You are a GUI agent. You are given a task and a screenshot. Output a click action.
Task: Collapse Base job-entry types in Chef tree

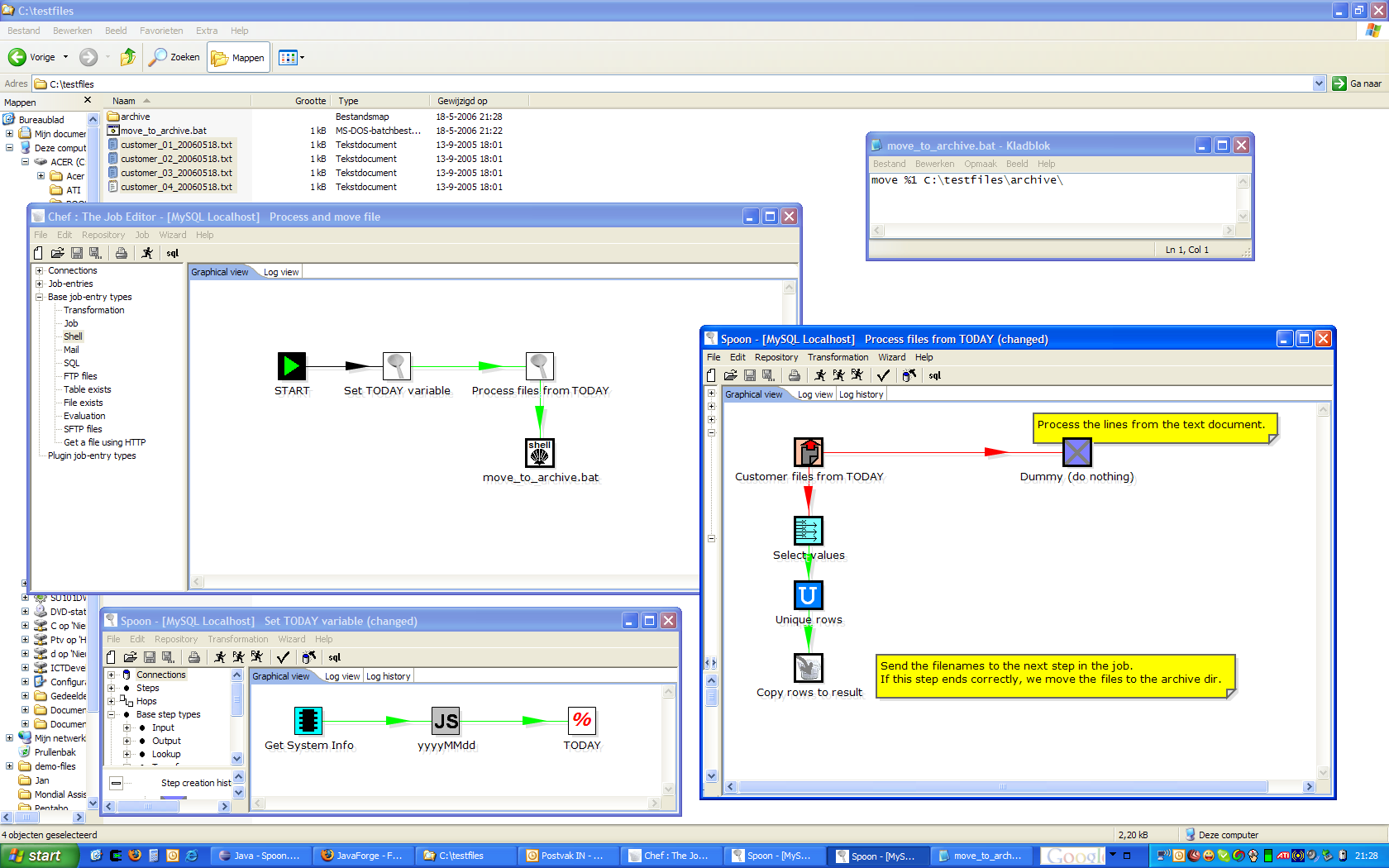(39, 297)
